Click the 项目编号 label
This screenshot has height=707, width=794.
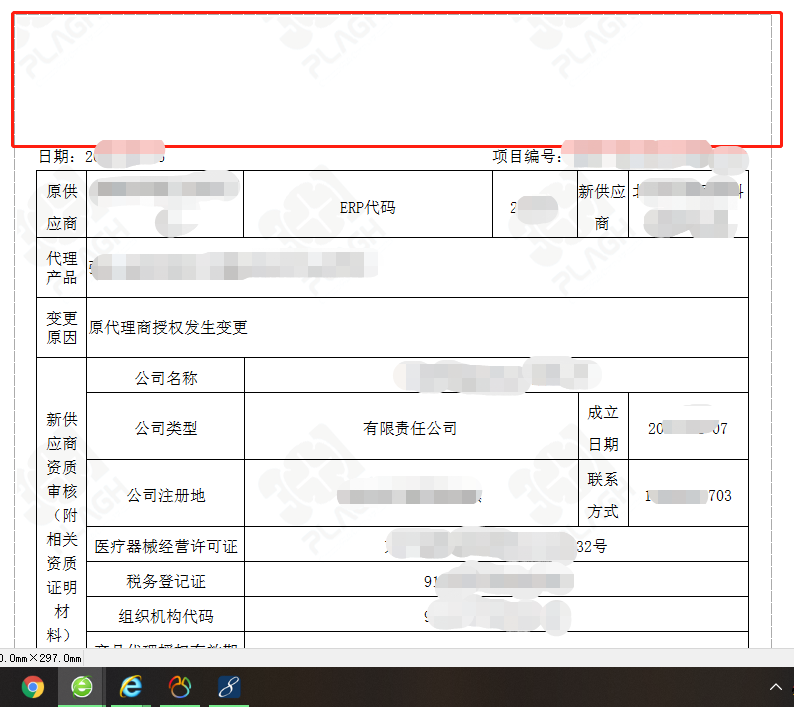[527, 156]
